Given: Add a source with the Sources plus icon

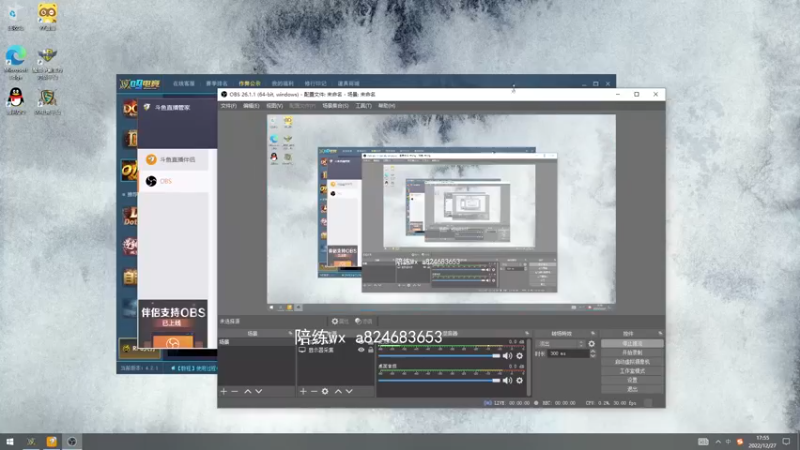Looking at the screenshot, I should tap(303, 391).
